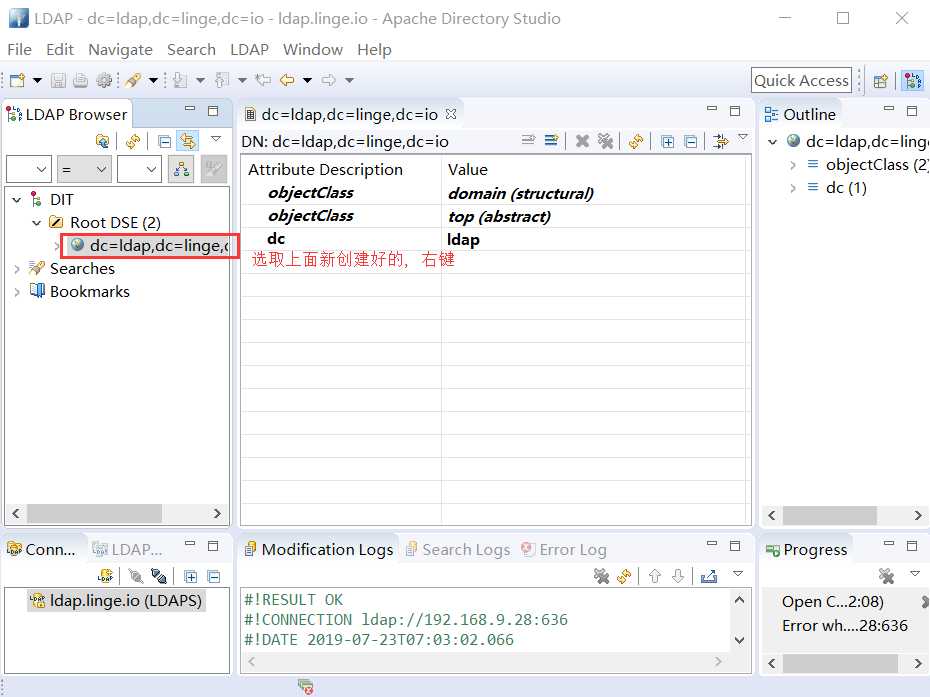Image resolution: width=930 pixels, height=697 pixels.
Task: Open the File menu
Action: (20, 50)
